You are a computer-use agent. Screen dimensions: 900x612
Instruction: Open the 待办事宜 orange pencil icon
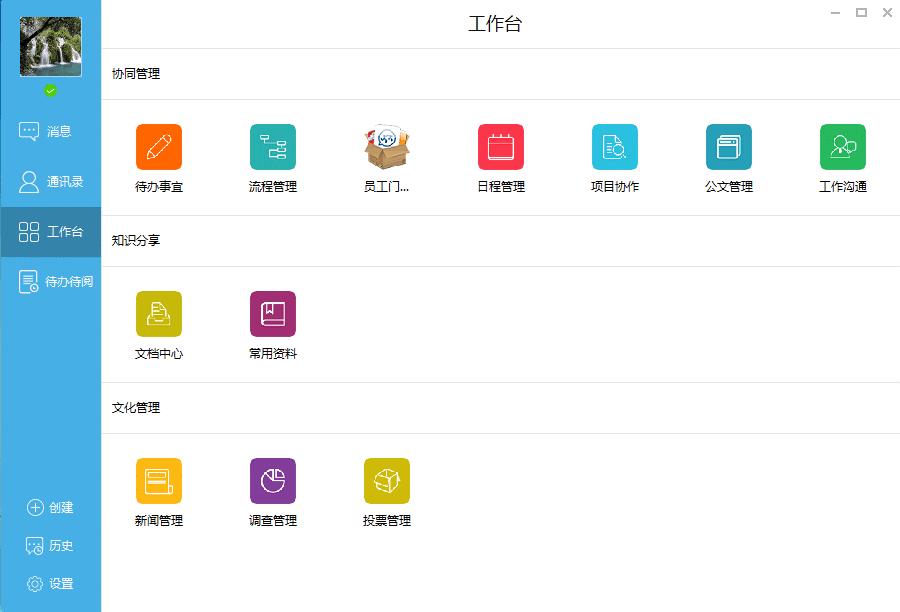pos(159,147)
